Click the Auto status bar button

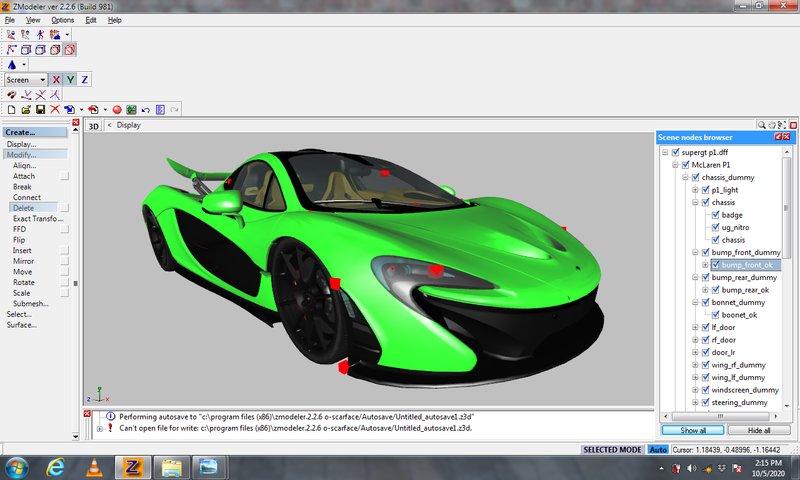click(x=658, y=449)
